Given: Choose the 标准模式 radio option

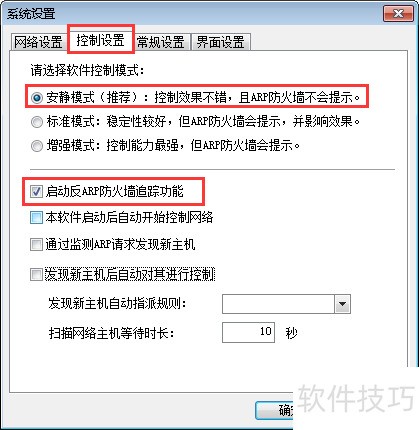Looking at the screenshot, I should pos(37,122).
